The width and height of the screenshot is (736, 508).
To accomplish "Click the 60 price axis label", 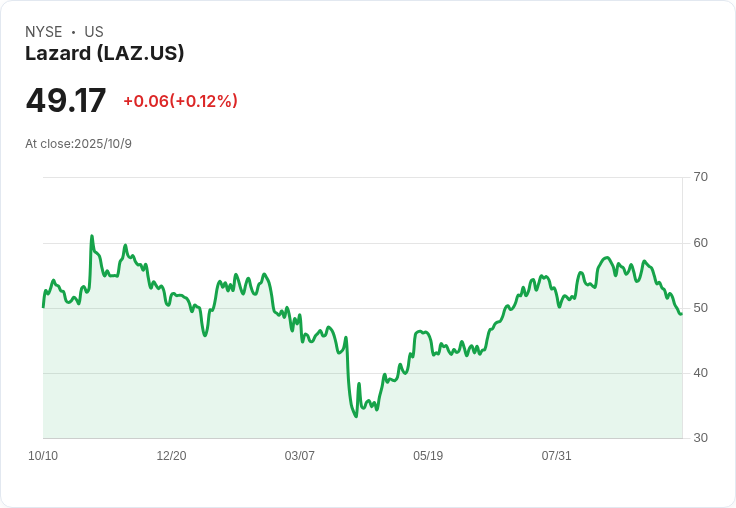I will coord(700,243).
